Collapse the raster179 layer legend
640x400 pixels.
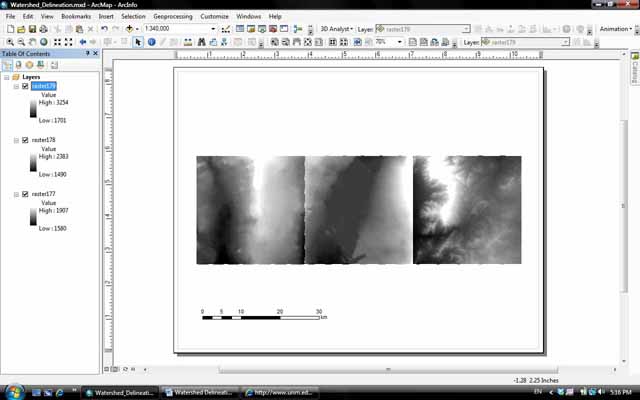coord(16,86)
